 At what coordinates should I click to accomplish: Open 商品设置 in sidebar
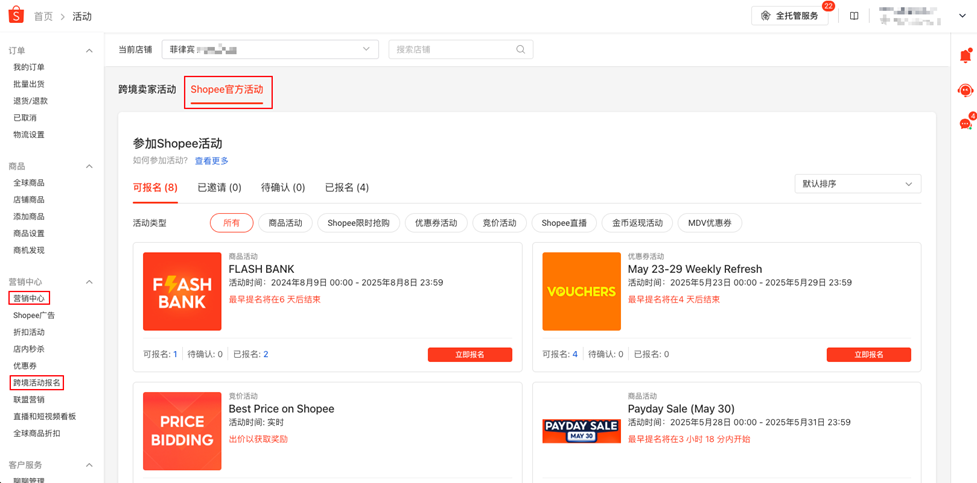29,234
